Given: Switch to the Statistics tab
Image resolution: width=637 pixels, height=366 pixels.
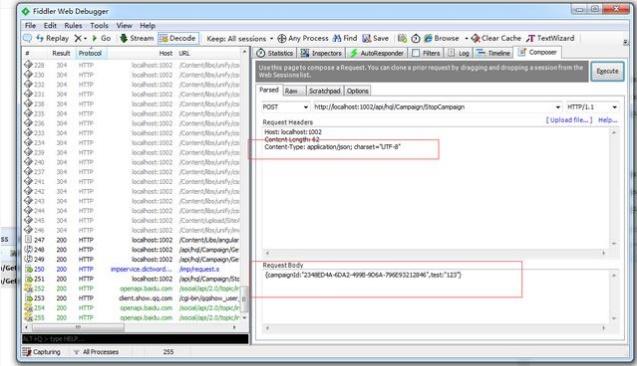Looking at the screenshot, I should click(x=275, y=53).
